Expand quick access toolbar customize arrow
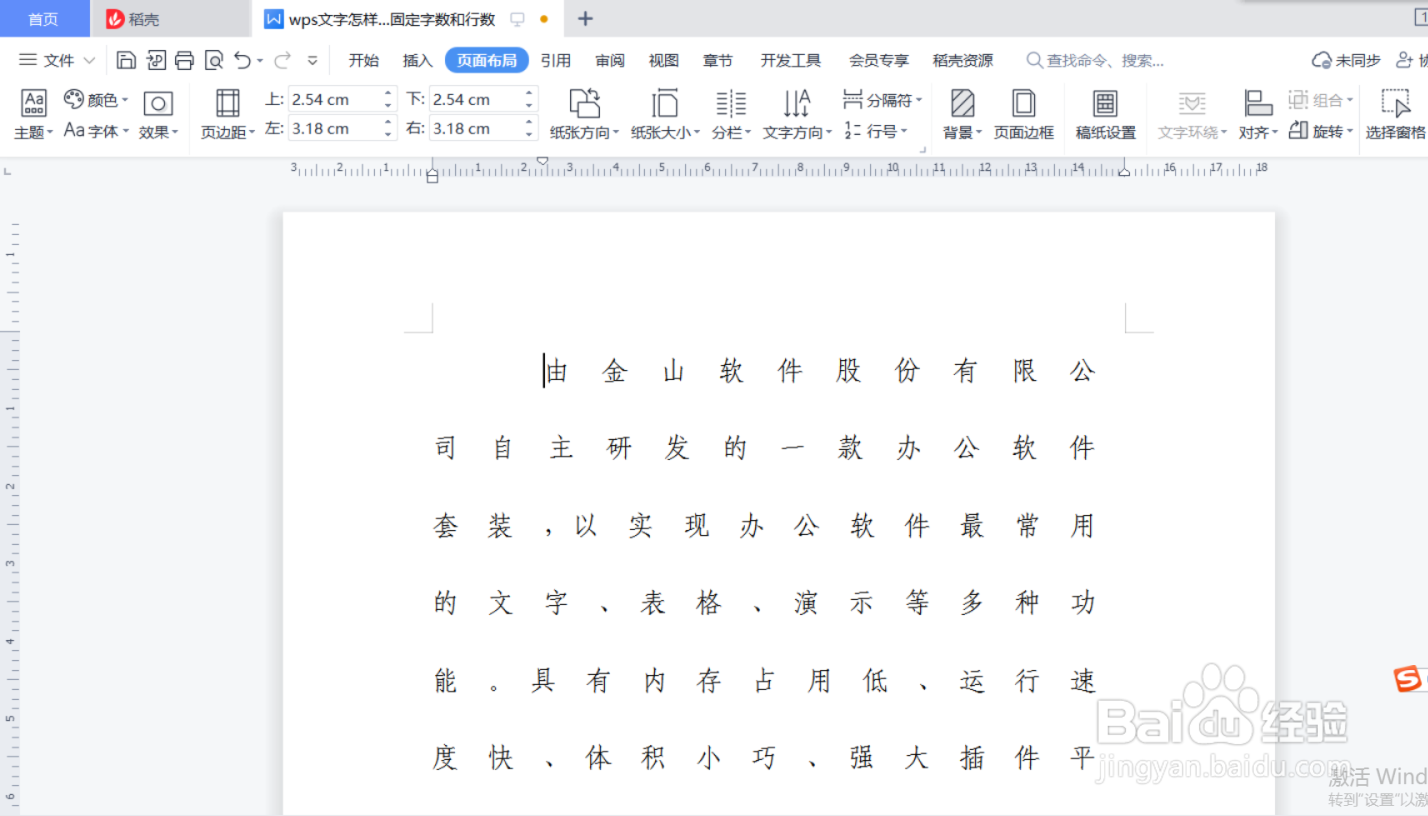Screen dimensions: 1428x816 coord(313,61)
